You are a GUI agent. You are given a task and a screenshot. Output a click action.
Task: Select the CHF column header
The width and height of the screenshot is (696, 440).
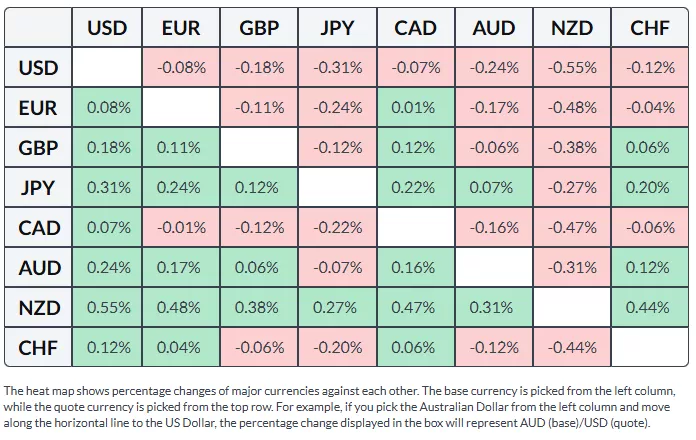[650, 29]
